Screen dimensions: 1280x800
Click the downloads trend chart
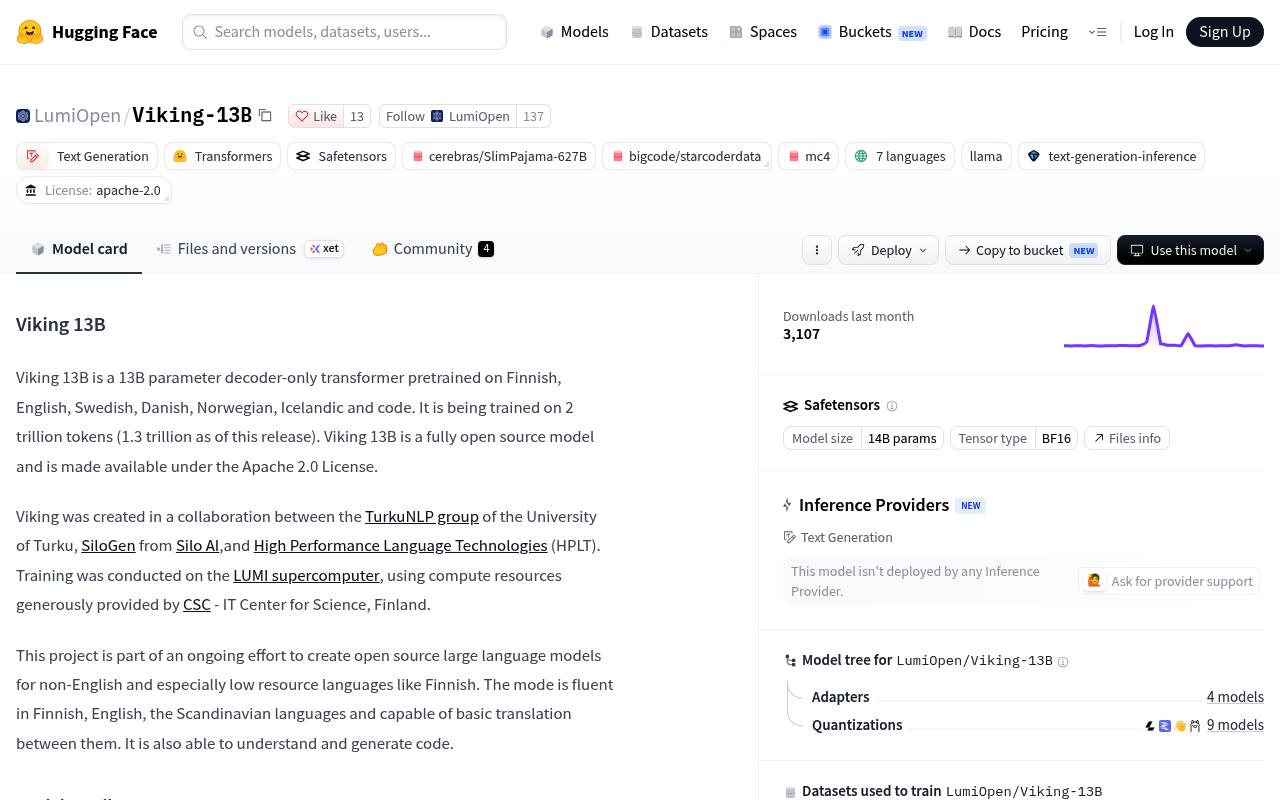pos(1164,326)
